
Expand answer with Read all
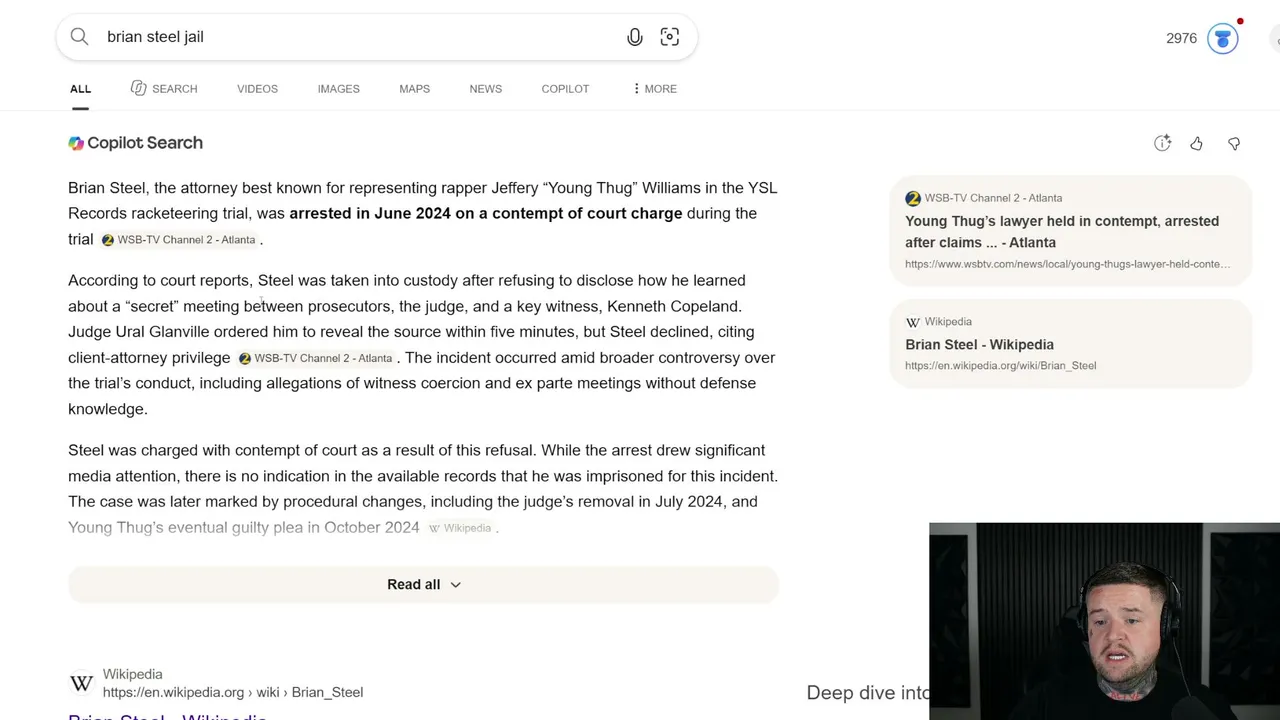[423, 584]
